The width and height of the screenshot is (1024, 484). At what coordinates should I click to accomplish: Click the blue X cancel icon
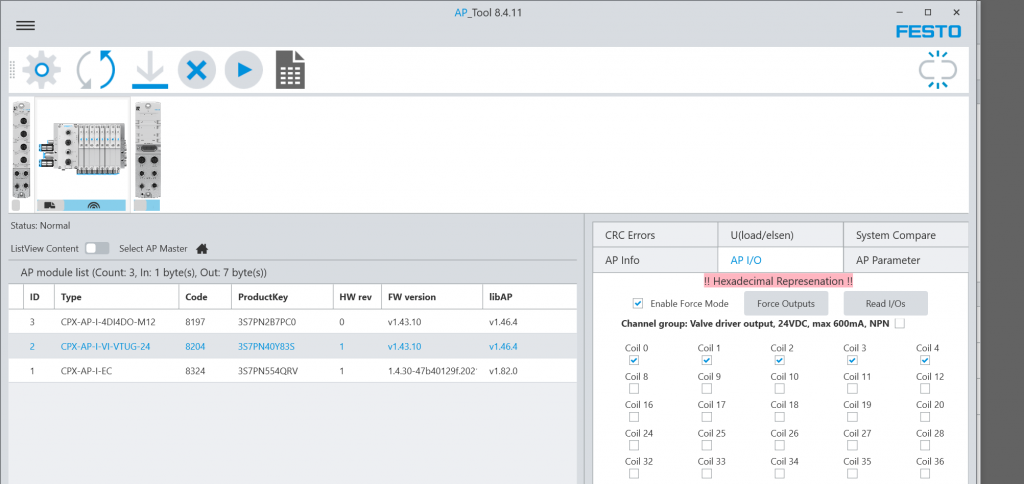tap(197, 69)
